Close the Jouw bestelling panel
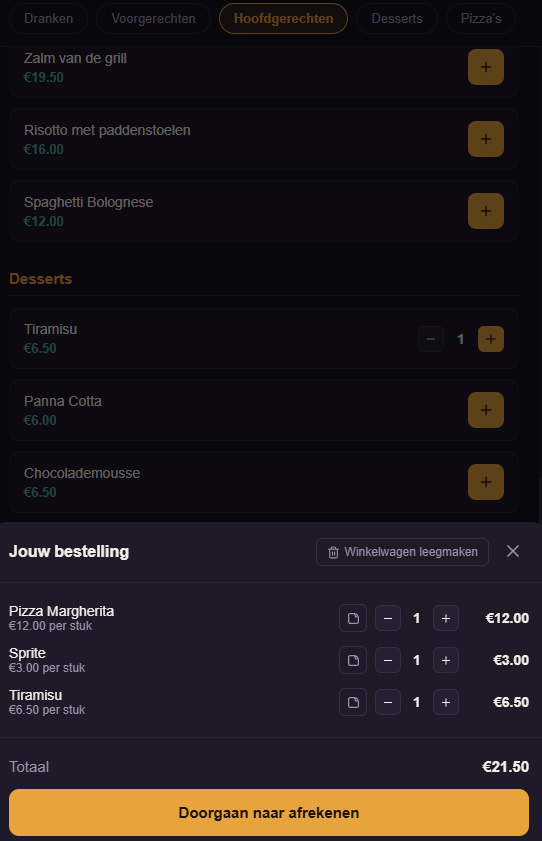The image size is (542, 841). click(513, 551)
